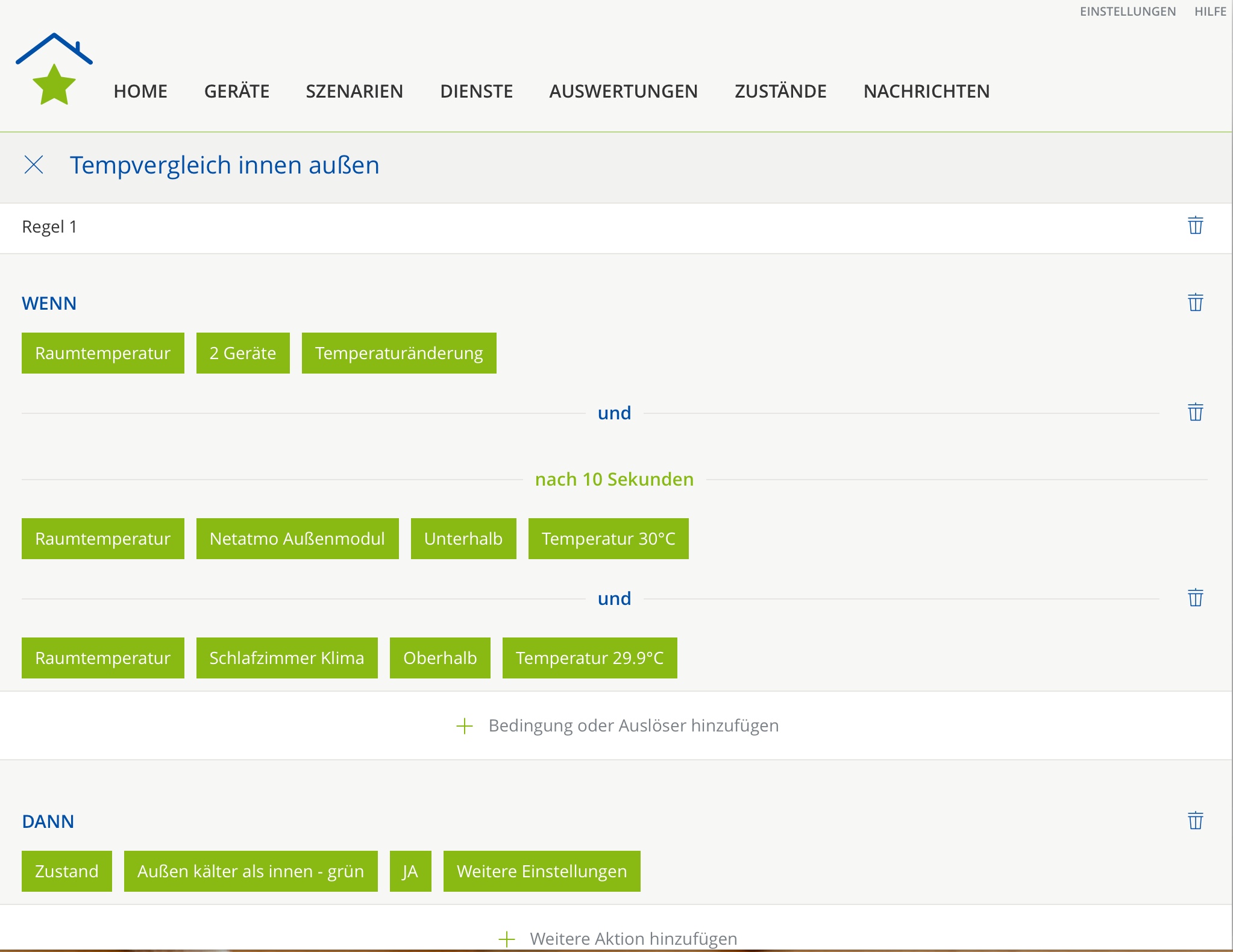Click the plus icon for Weitere Aktion
1233x952 pixels.
click(507, 939)
